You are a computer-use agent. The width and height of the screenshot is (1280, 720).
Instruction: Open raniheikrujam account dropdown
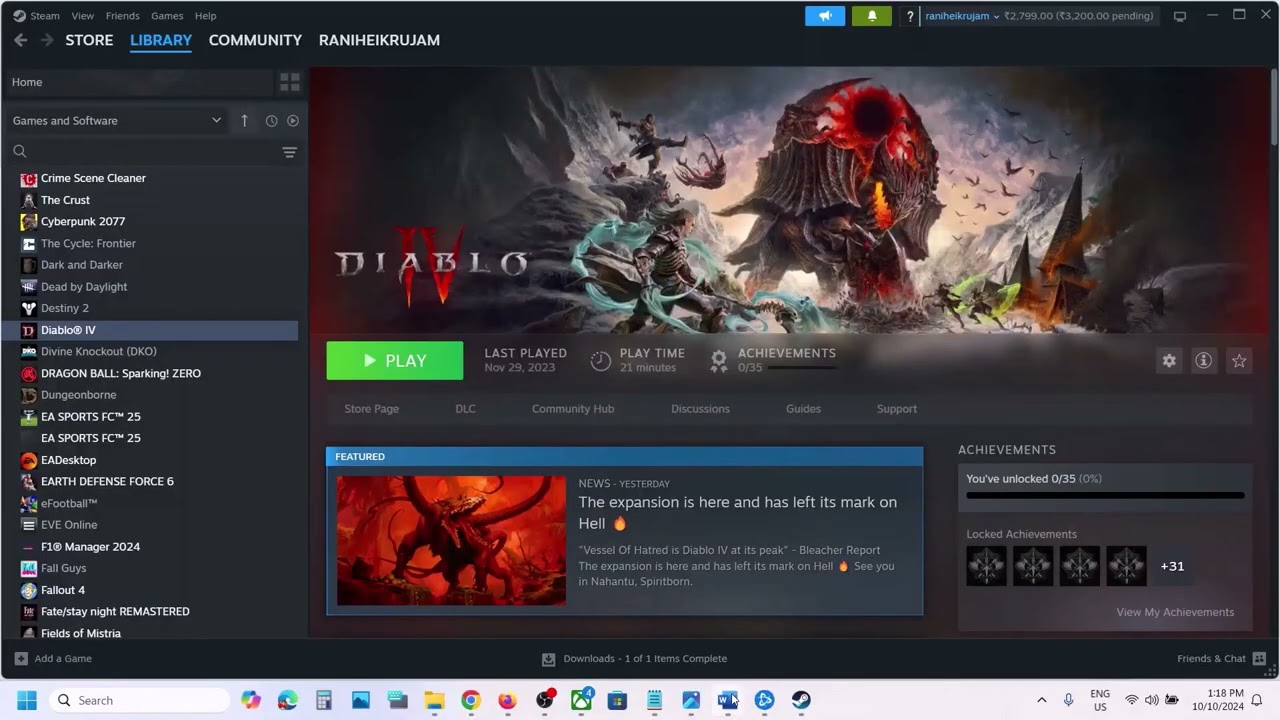[962, 16]
